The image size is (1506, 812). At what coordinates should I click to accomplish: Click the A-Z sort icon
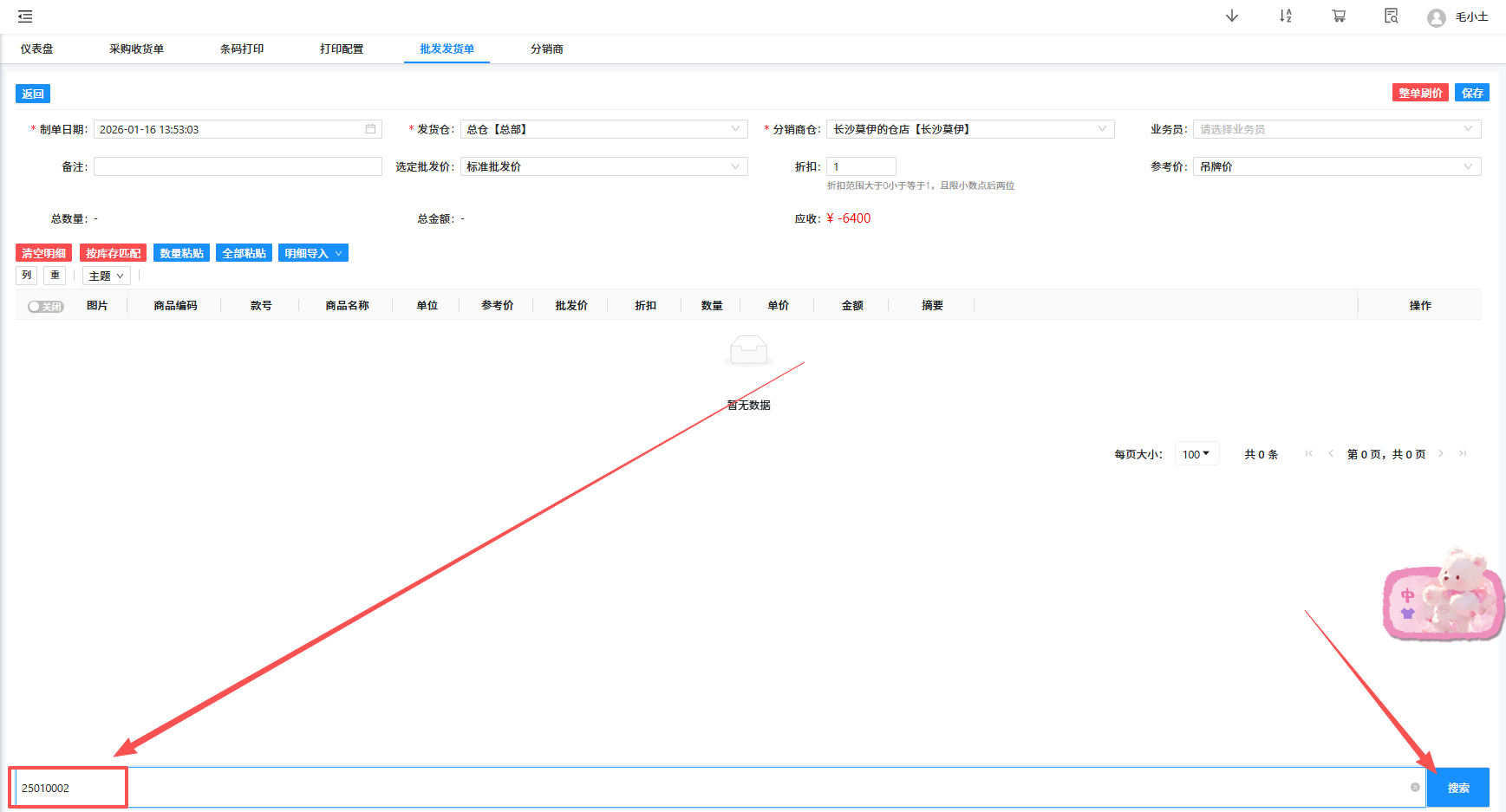point(1285,16)
